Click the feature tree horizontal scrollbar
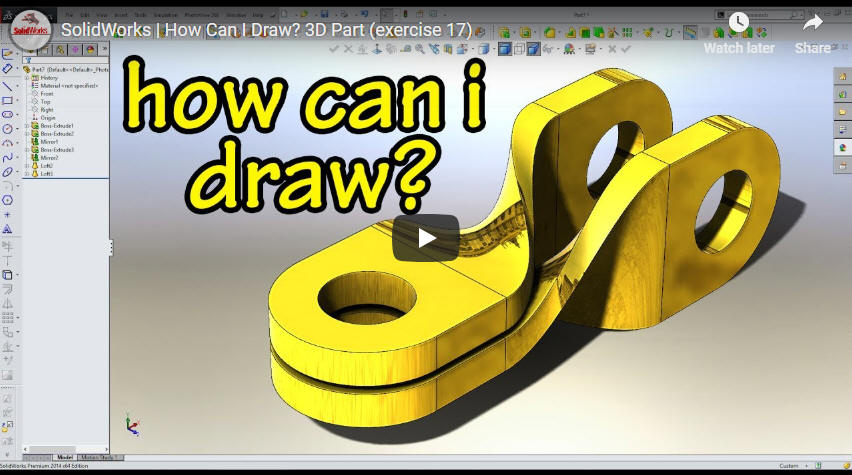This screenshot has height=475, width=852. pos(66,450)
